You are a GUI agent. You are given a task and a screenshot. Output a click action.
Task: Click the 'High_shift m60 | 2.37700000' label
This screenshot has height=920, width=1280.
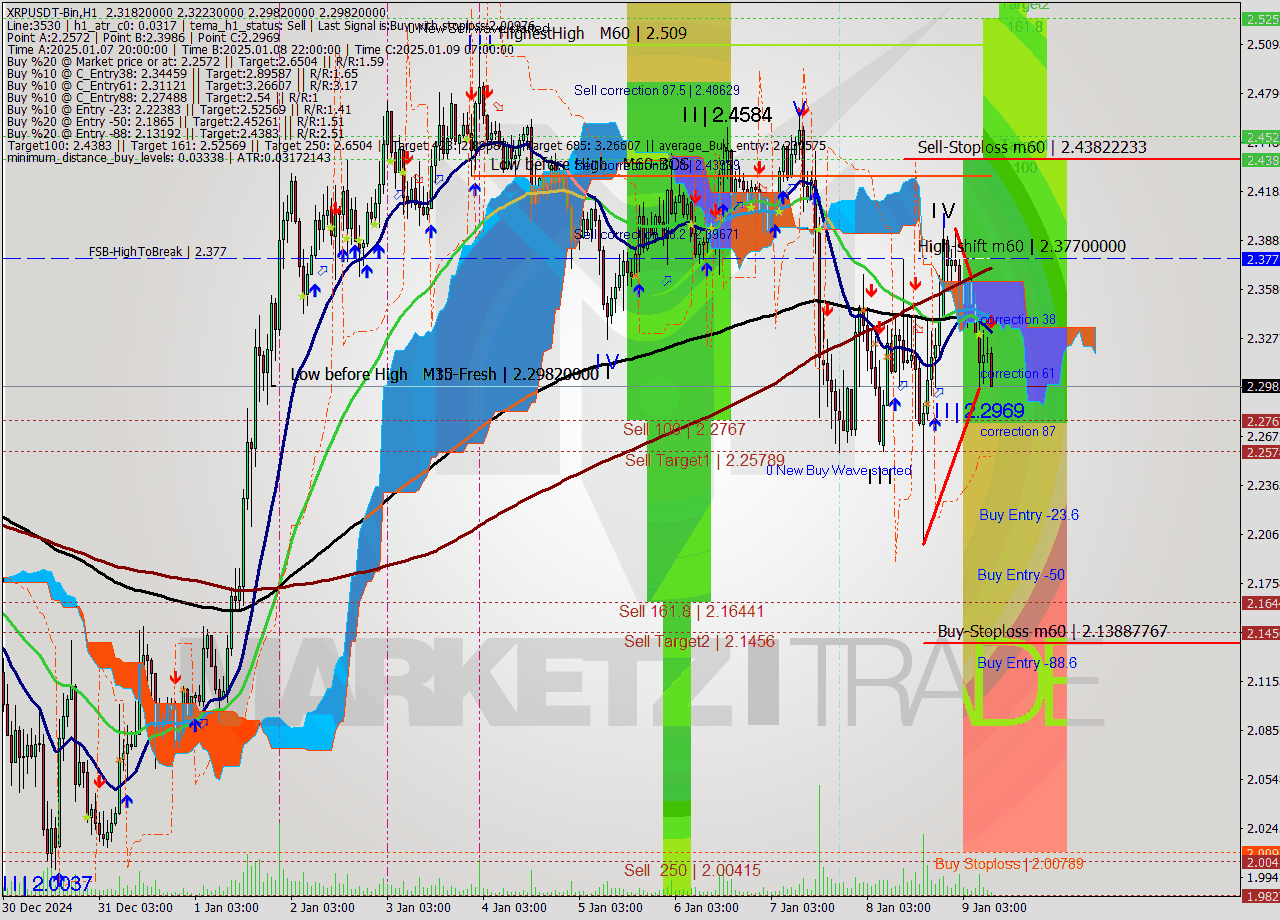pyautogui.click(x=1022, y=246)
